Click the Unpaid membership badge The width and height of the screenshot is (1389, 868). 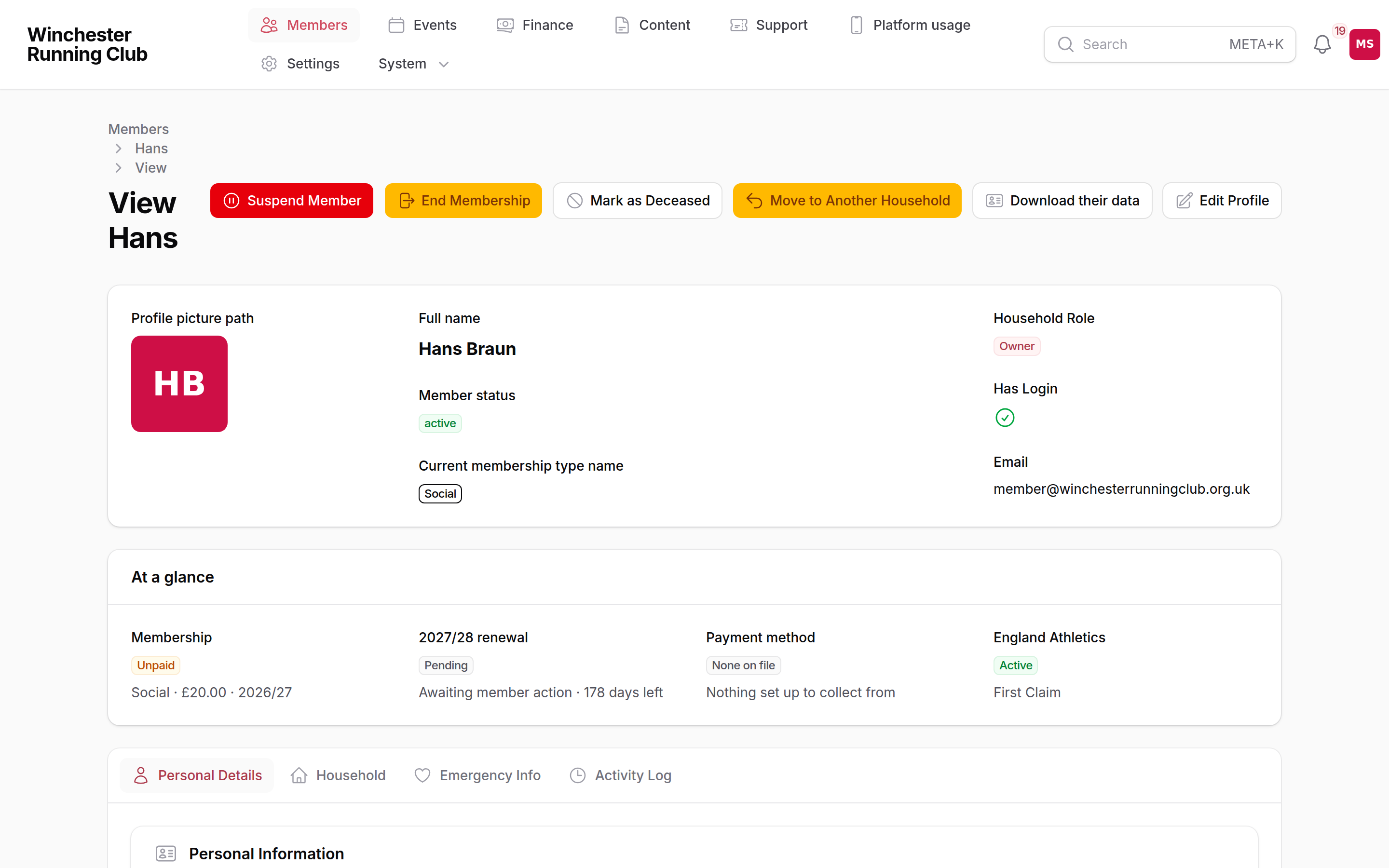156,665
